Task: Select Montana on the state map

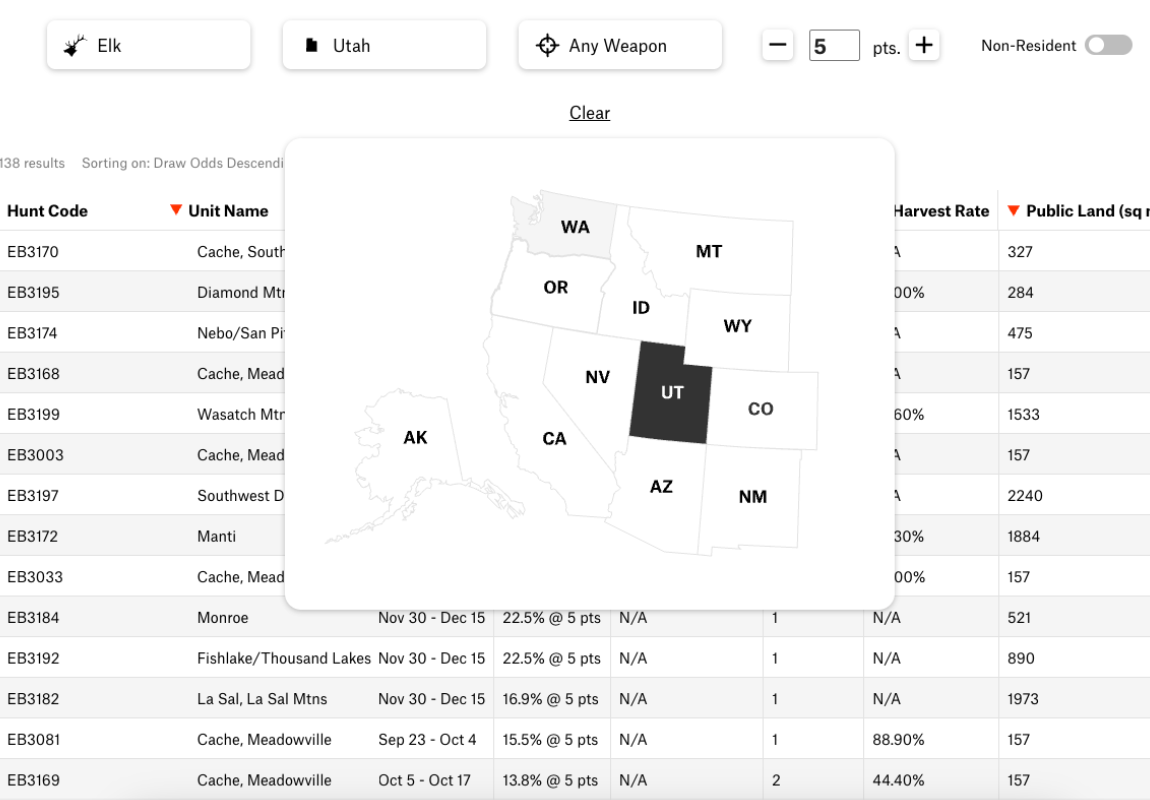Action: [x=709, y=252]
